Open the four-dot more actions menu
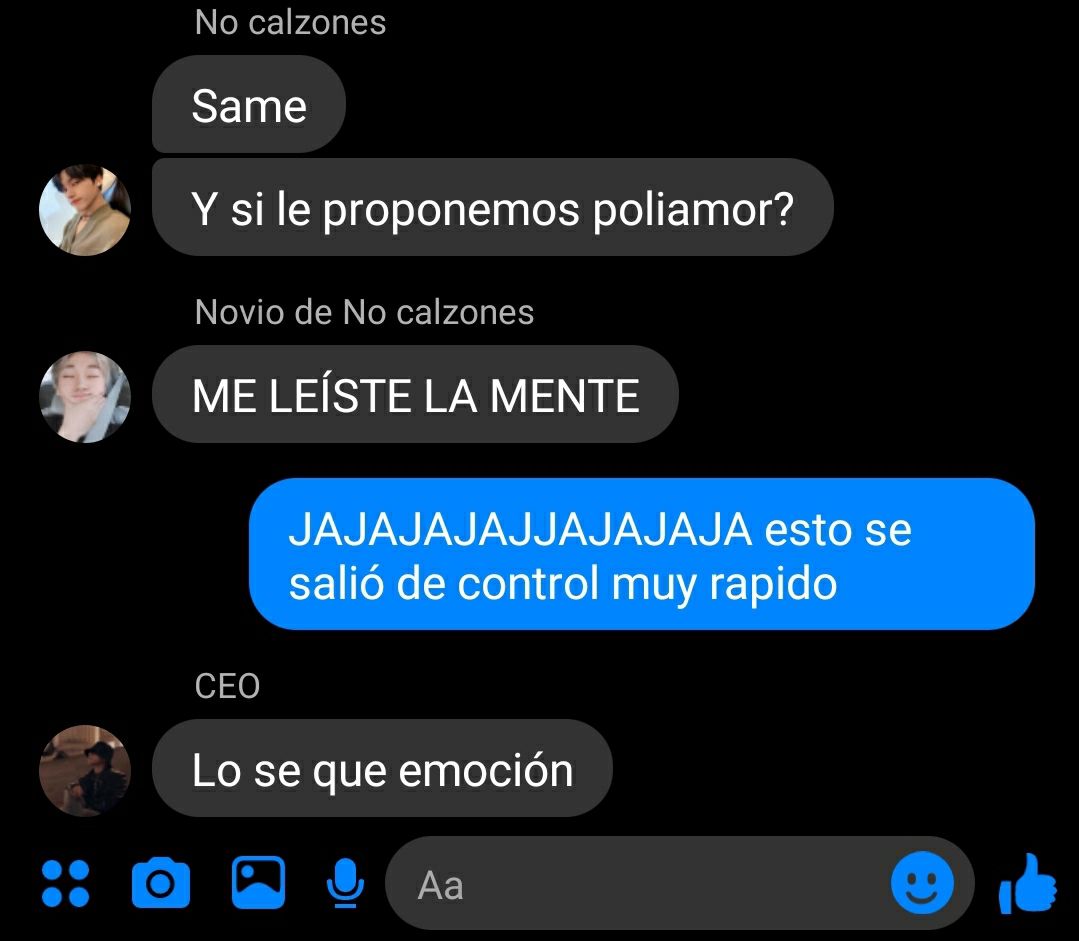Screen dimensions: 1079x941 tap(65, 883)
